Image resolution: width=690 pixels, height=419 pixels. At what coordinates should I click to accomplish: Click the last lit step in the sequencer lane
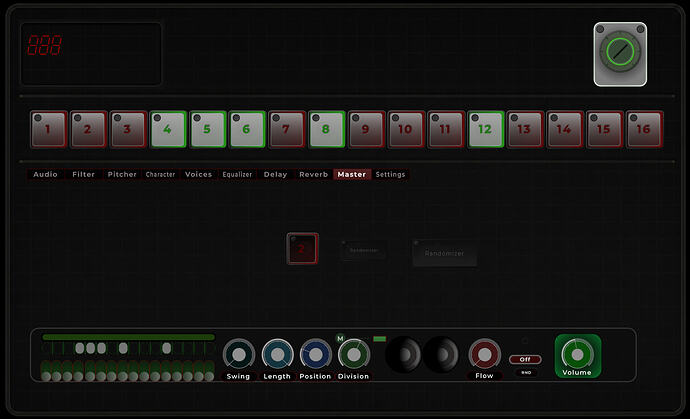[166, 348]
